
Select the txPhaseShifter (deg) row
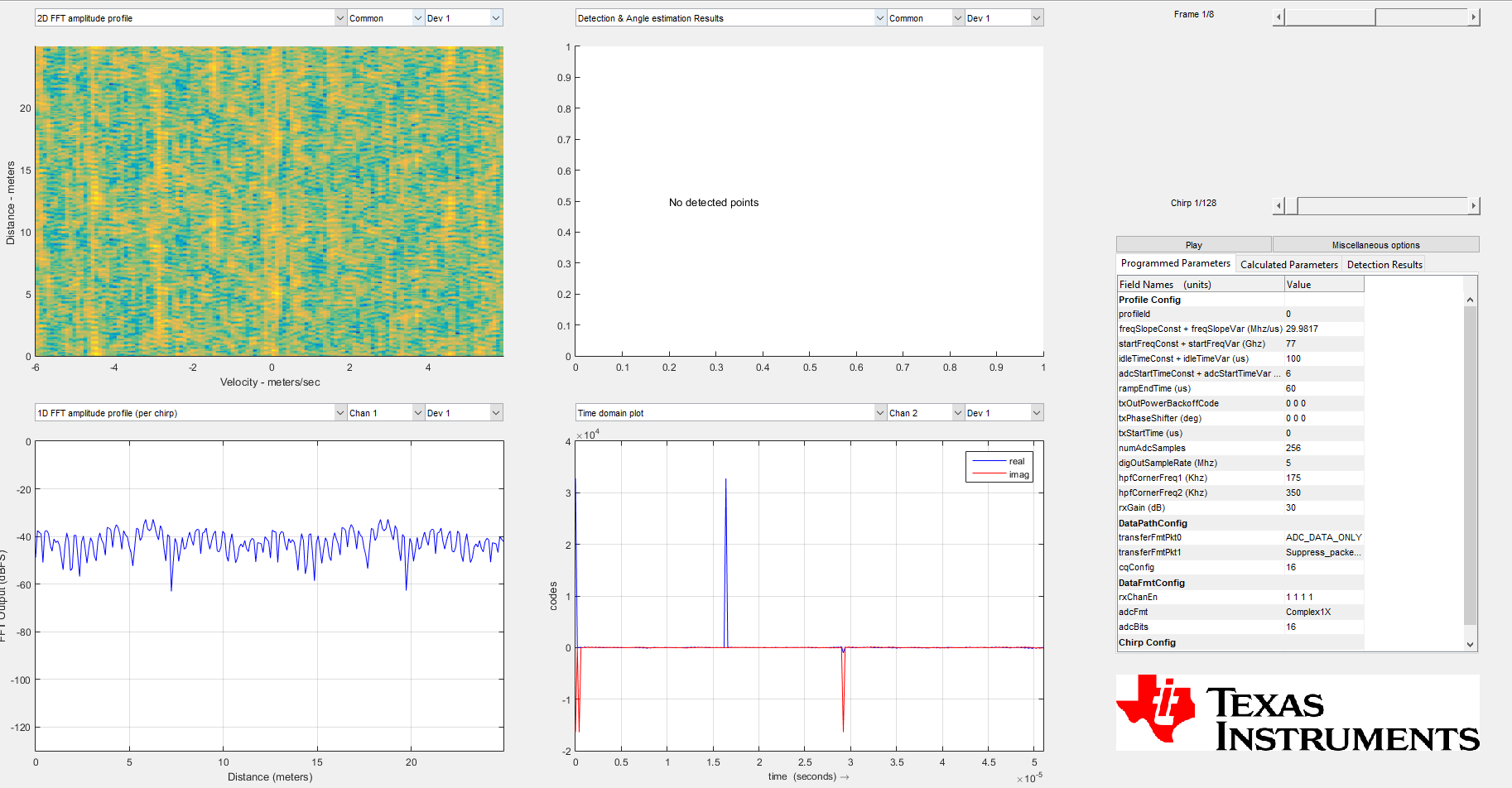click(x=1240, y=419)
